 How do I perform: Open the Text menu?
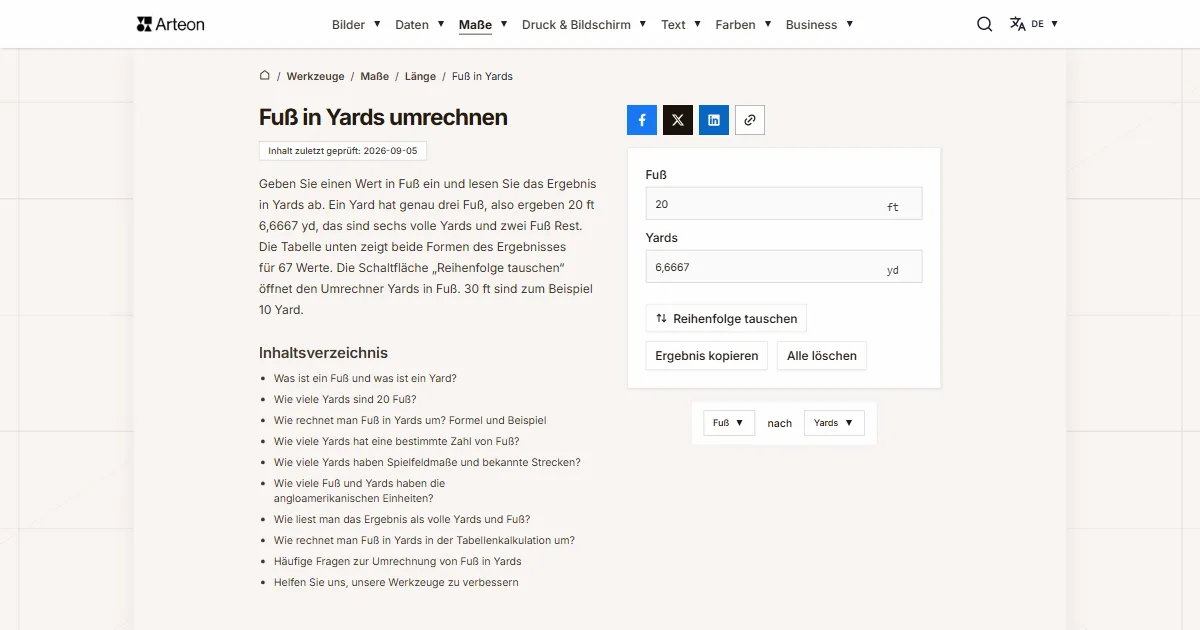pos(681,24)
